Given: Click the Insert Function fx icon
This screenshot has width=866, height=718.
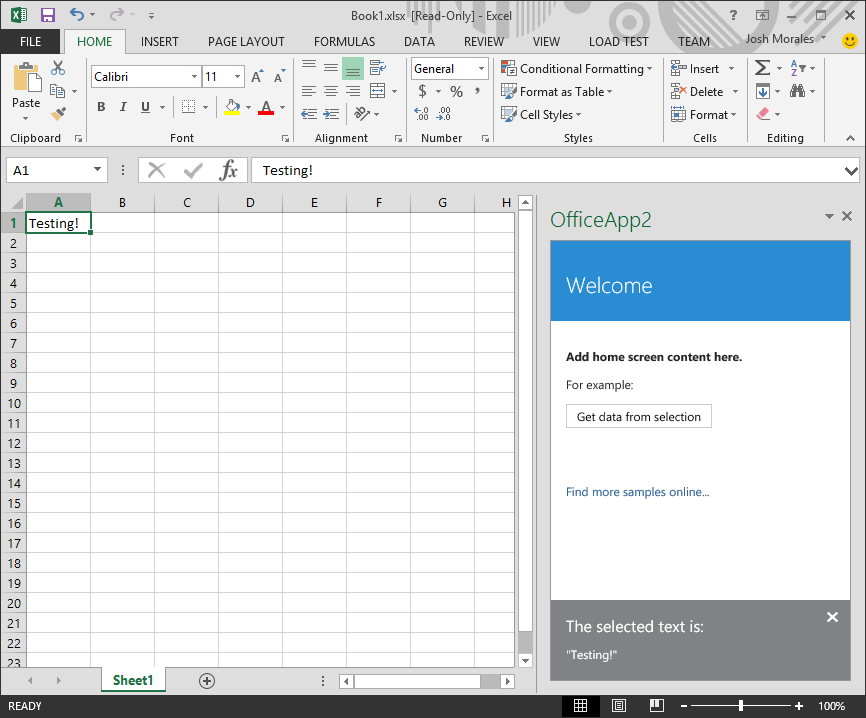Looking at the screenshot, I should (x=230, y=169).
